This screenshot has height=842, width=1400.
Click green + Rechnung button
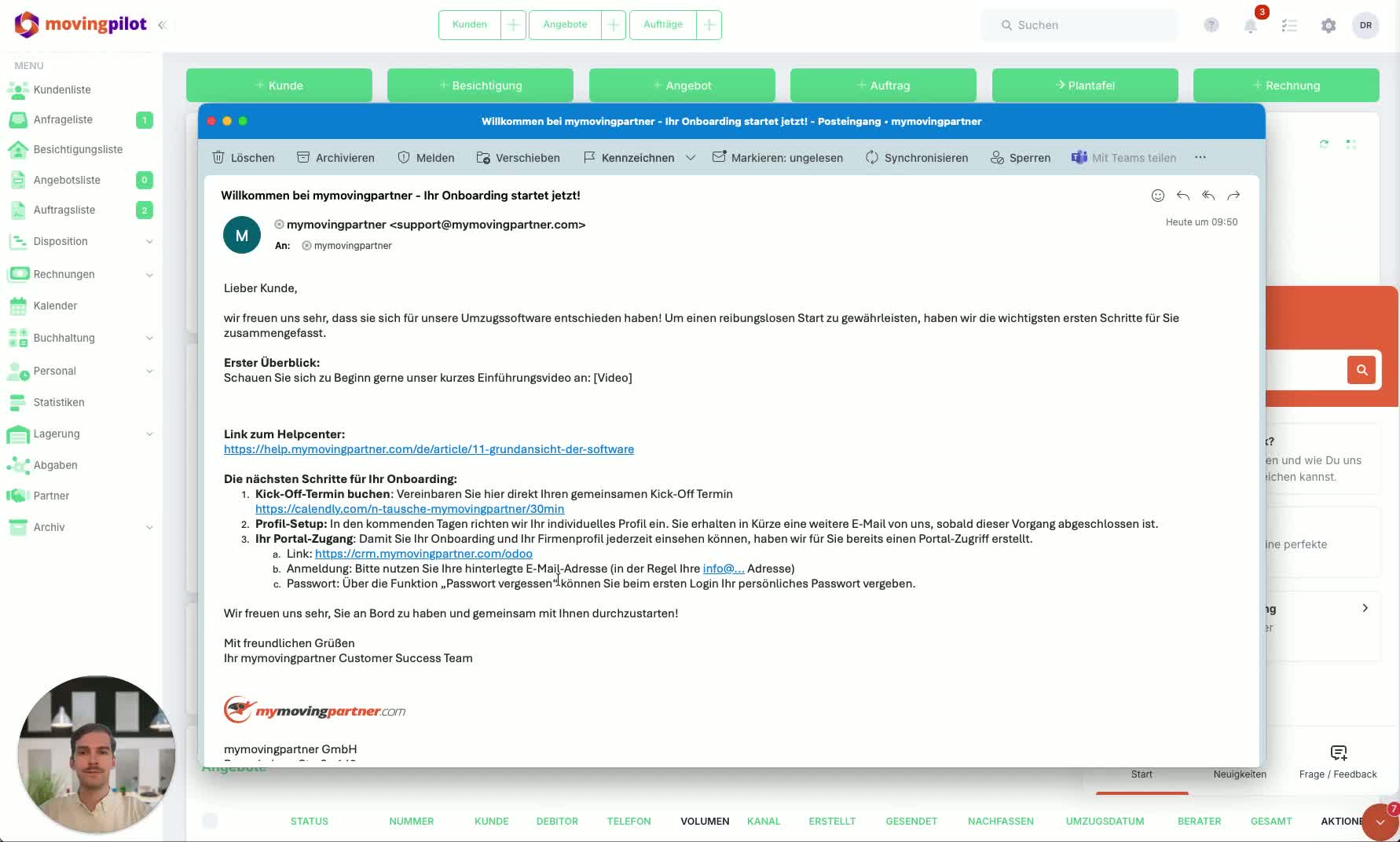click(1286, 86)
